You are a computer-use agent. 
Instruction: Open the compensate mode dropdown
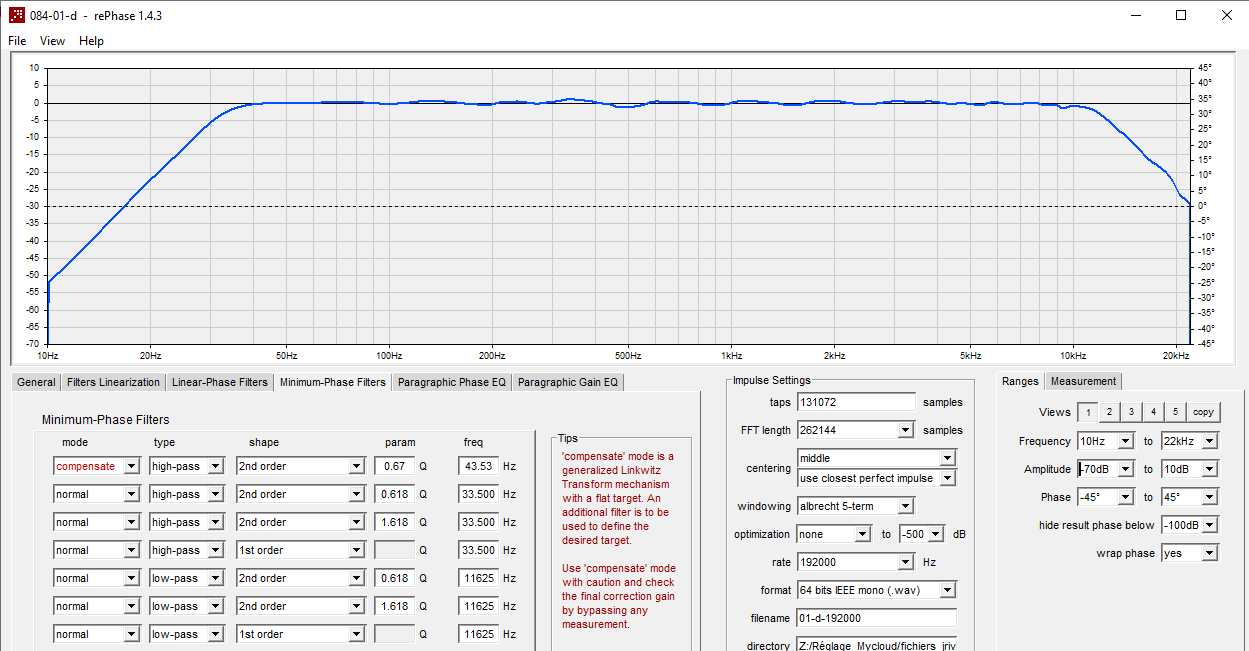click(131, 466)
